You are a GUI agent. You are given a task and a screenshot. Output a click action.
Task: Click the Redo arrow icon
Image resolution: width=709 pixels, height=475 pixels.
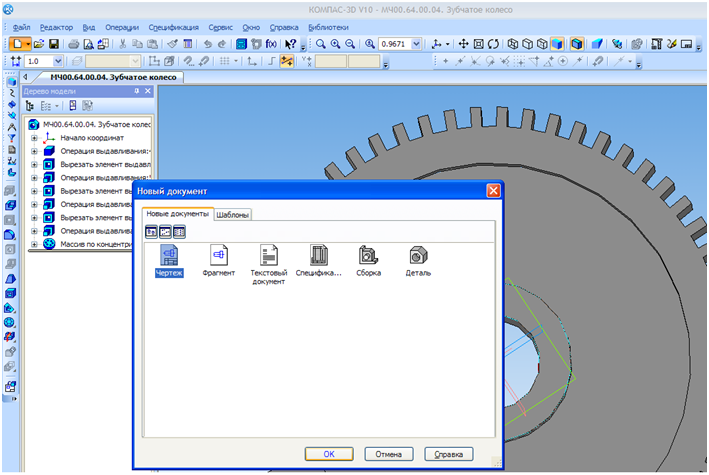(222, 44)
